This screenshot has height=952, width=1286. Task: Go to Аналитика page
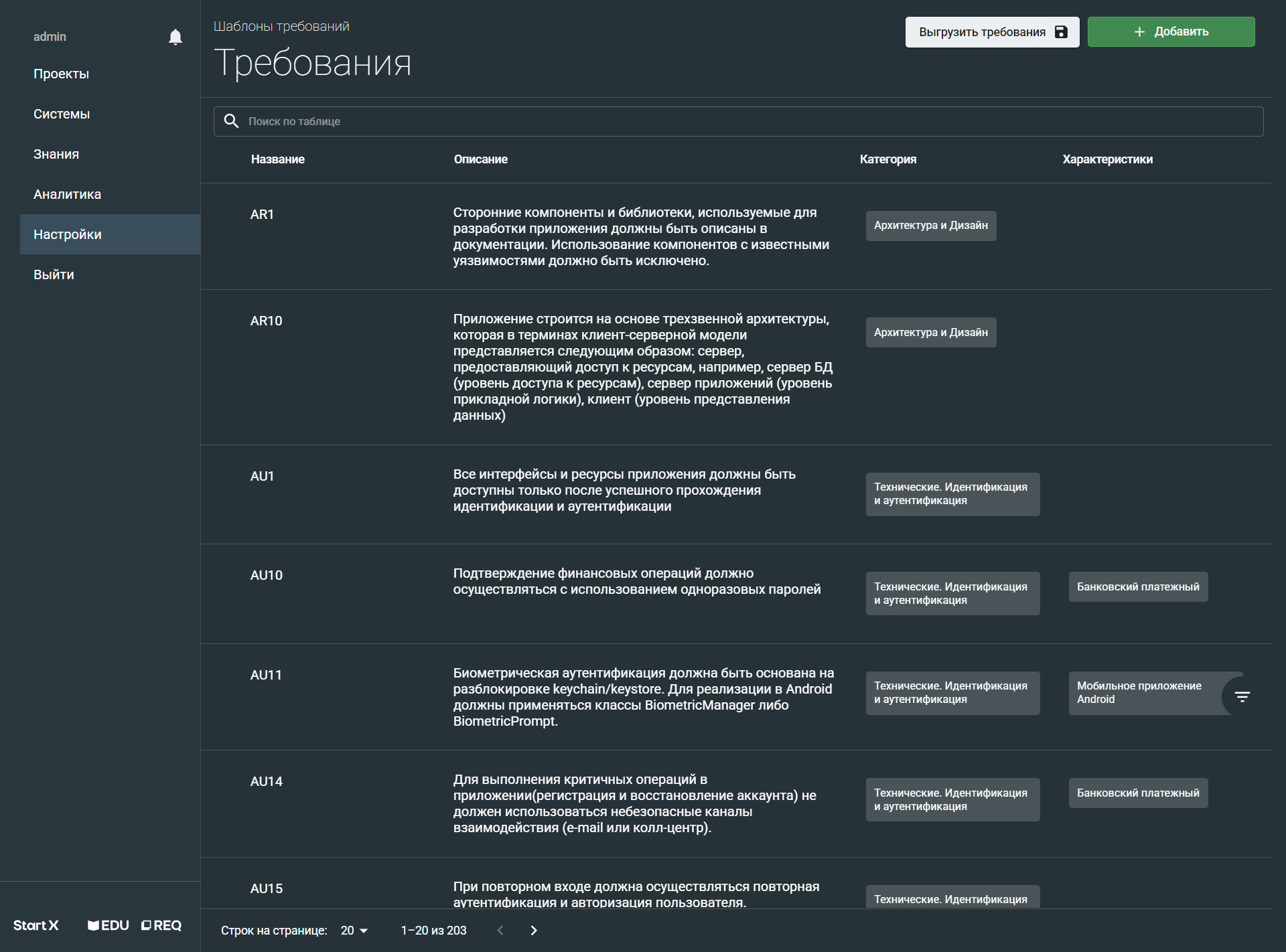pos(67,194)
